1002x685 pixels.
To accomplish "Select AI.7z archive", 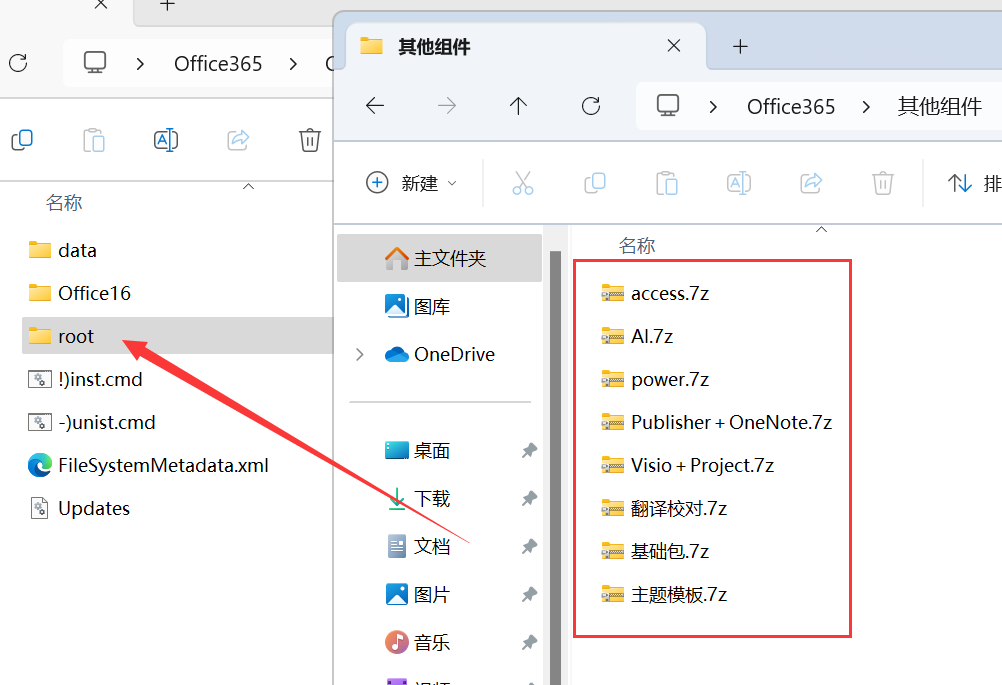I will (636, 336).
